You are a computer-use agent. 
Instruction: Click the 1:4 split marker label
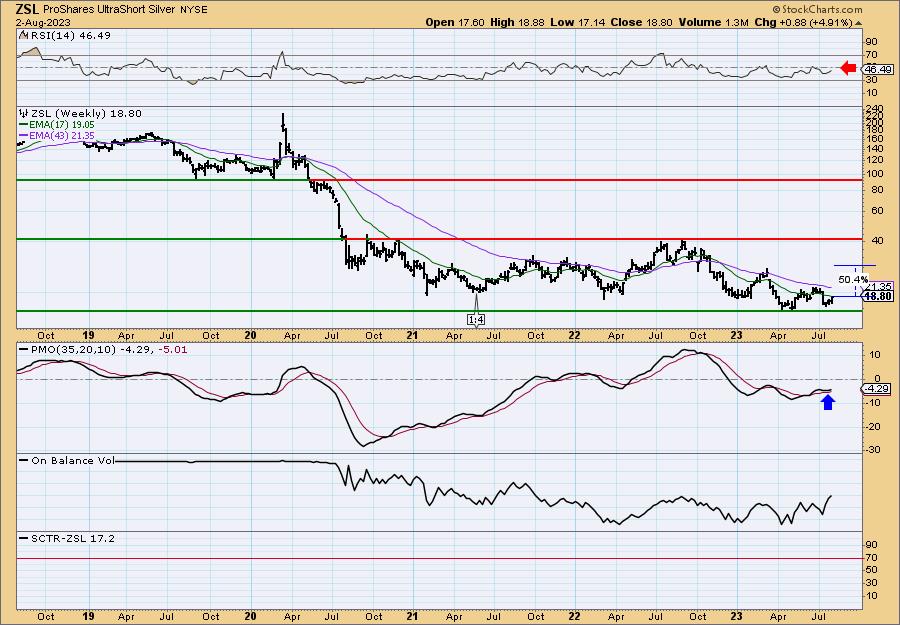(x=475, y=319)
